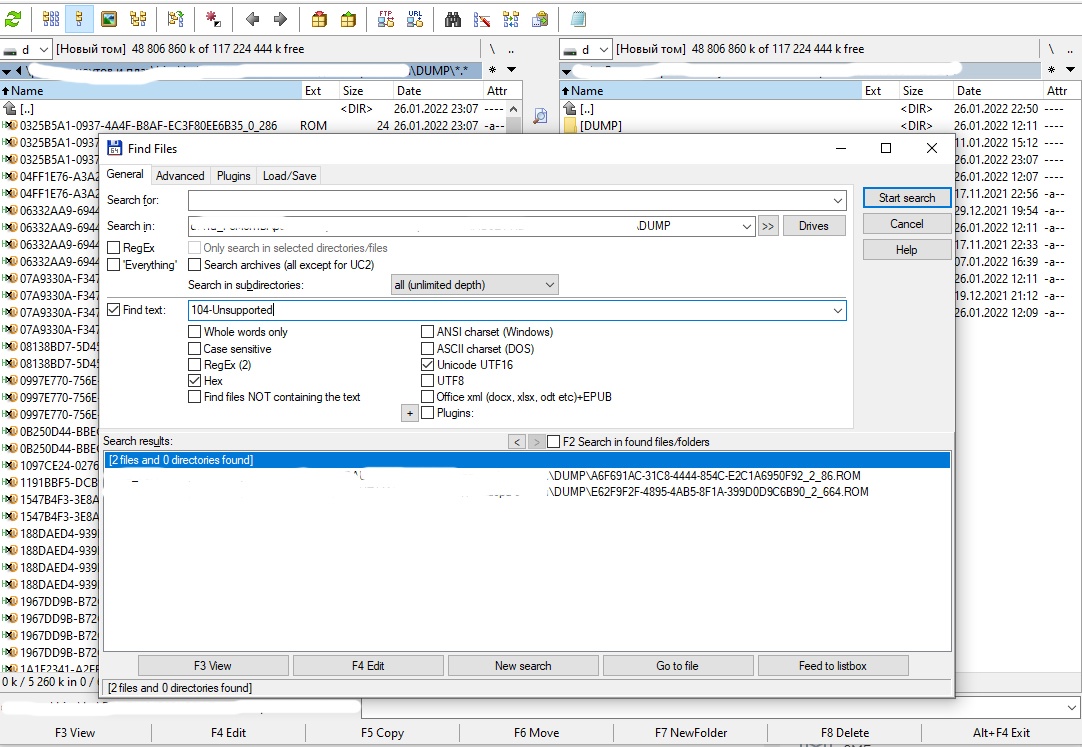The width and height of the screenshot is (1082, 747).
Task: Open the Find text history dropdown
Action: (838, 310)
